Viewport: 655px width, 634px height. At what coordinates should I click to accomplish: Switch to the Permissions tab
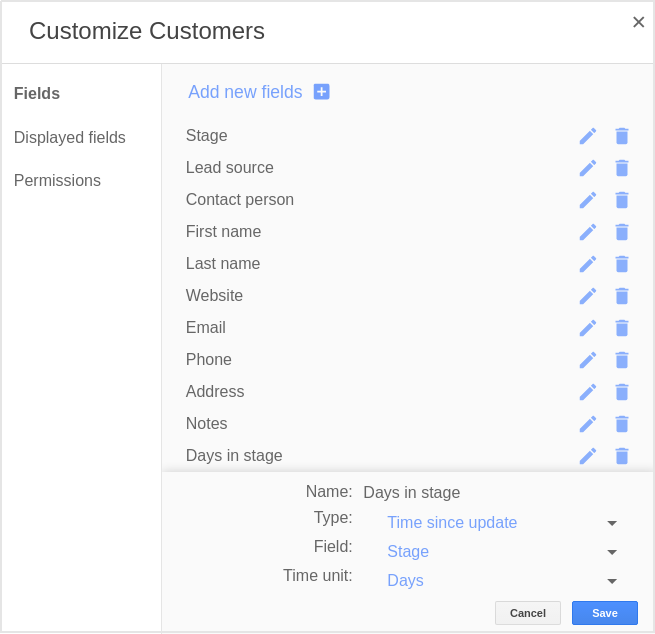pyautogui.click(x=57, y=180)
